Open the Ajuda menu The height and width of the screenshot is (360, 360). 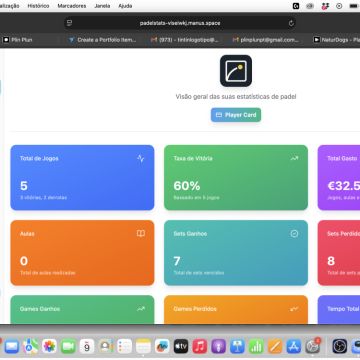tap(125, 6)
